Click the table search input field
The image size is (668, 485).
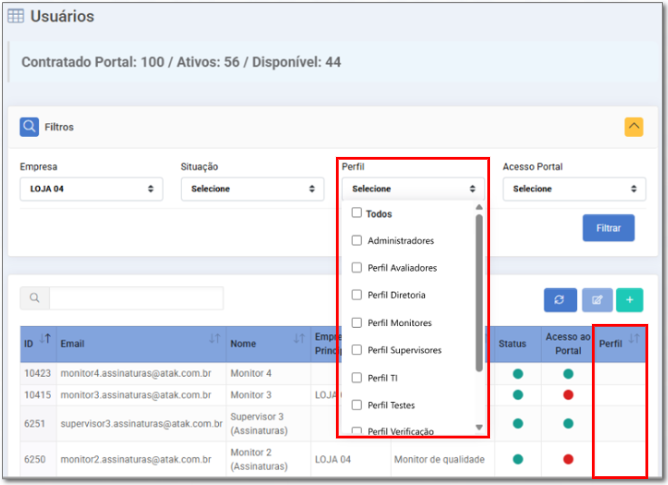(135, 298)
